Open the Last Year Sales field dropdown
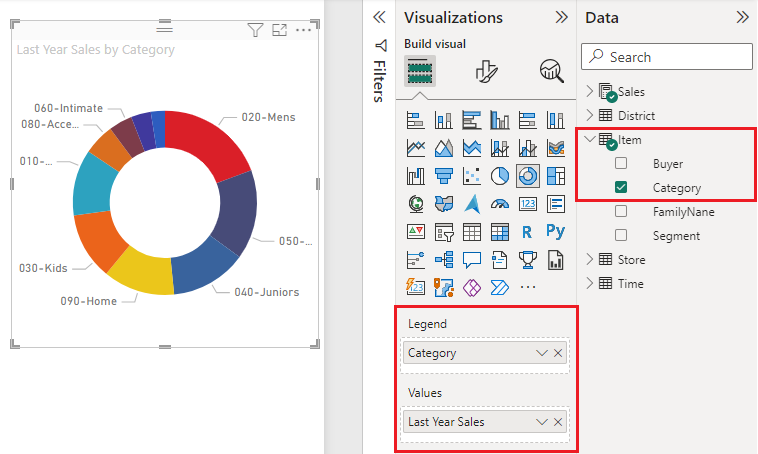 pyautogui.click(x=541, y=422)
